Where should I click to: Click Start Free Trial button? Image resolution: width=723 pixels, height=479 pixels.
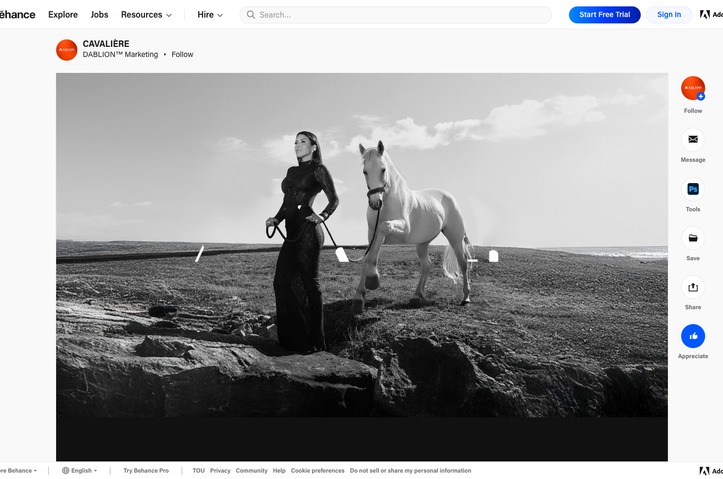coord(604,15)
